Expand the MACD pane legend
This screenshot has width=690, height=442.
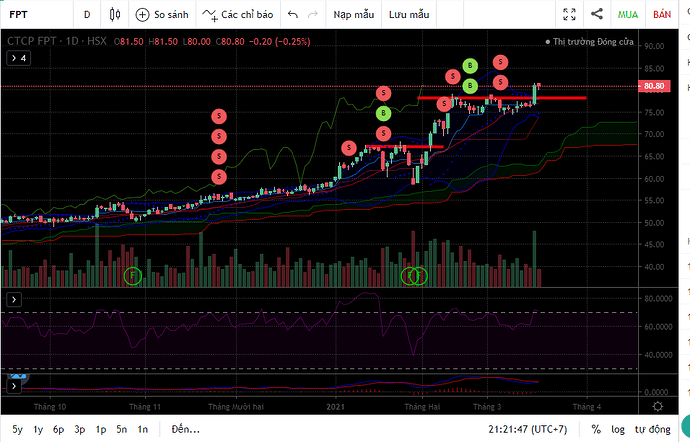tap(14, 387)
